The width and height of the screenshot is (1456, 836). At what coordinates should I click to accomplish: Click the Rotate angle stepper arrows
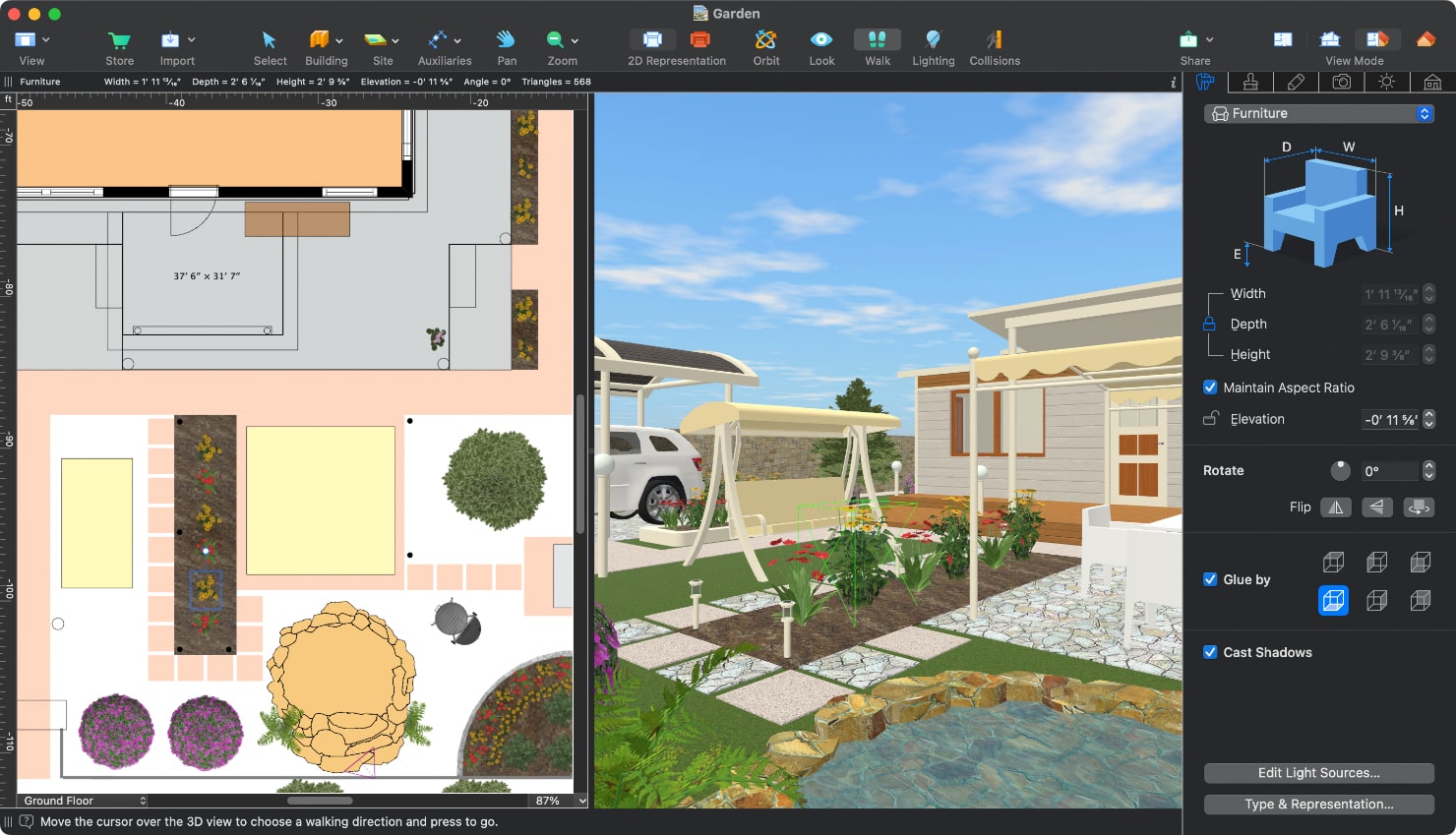[x=1428, y=471]
